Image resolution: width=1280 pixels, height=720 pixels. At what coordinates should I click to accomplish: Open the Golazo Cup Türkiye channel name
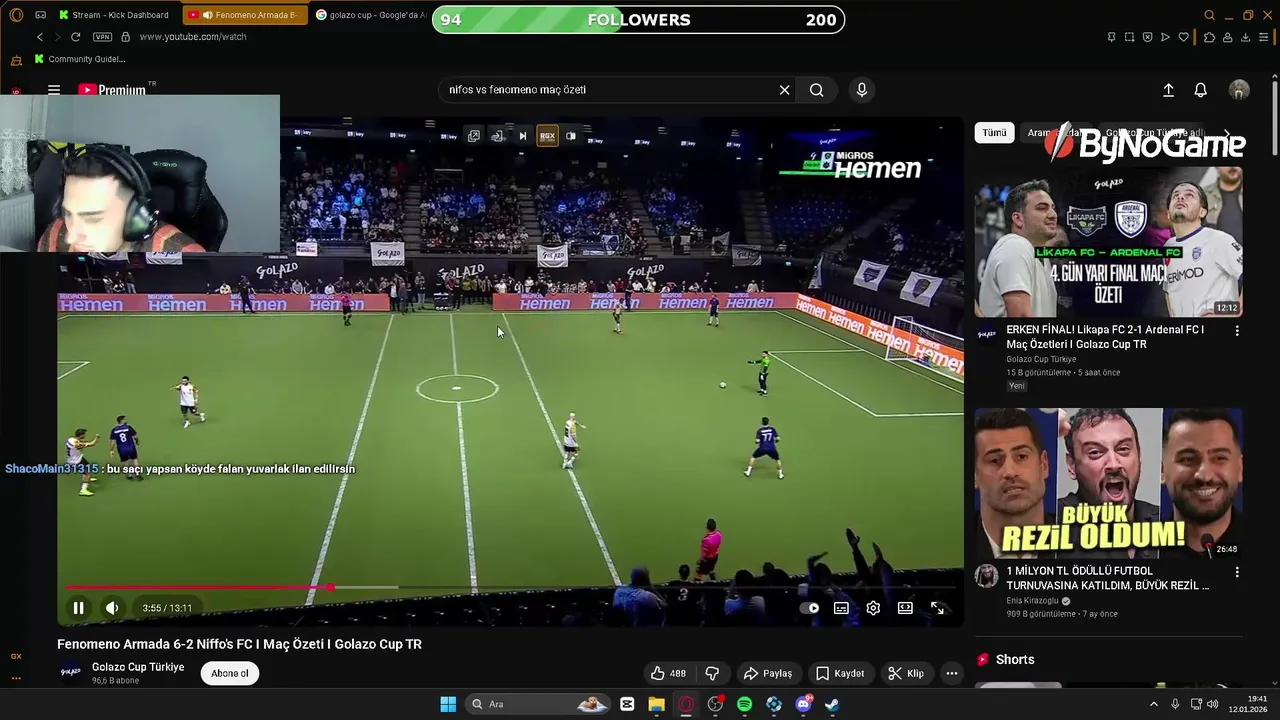click(x=138, y=667)
